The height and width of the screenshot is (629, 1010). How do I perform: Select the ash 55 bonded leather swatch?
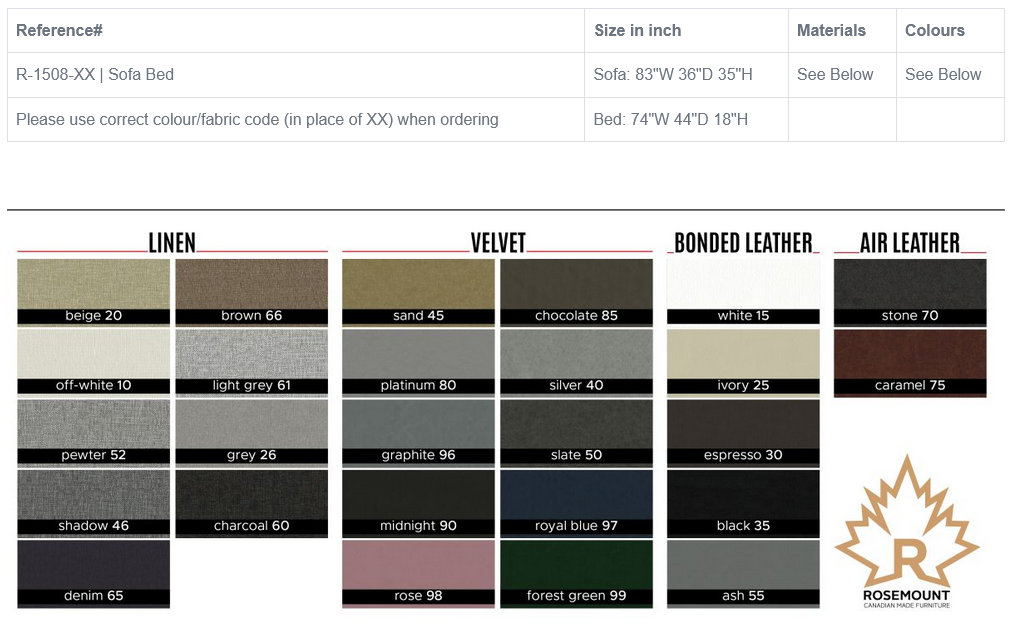[743, 572]
